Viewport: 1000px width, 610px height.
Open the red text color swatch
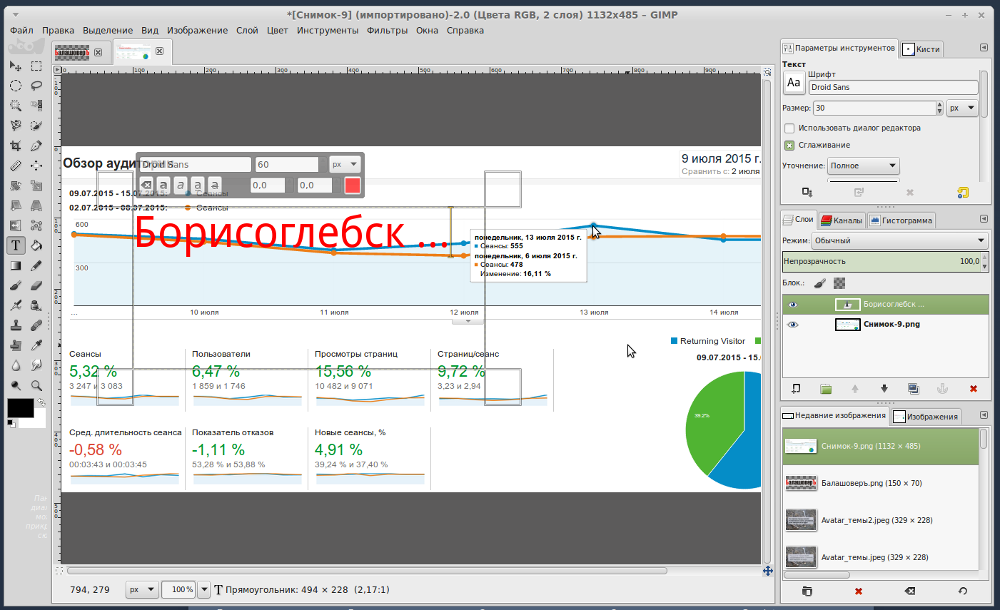(353, 185)
